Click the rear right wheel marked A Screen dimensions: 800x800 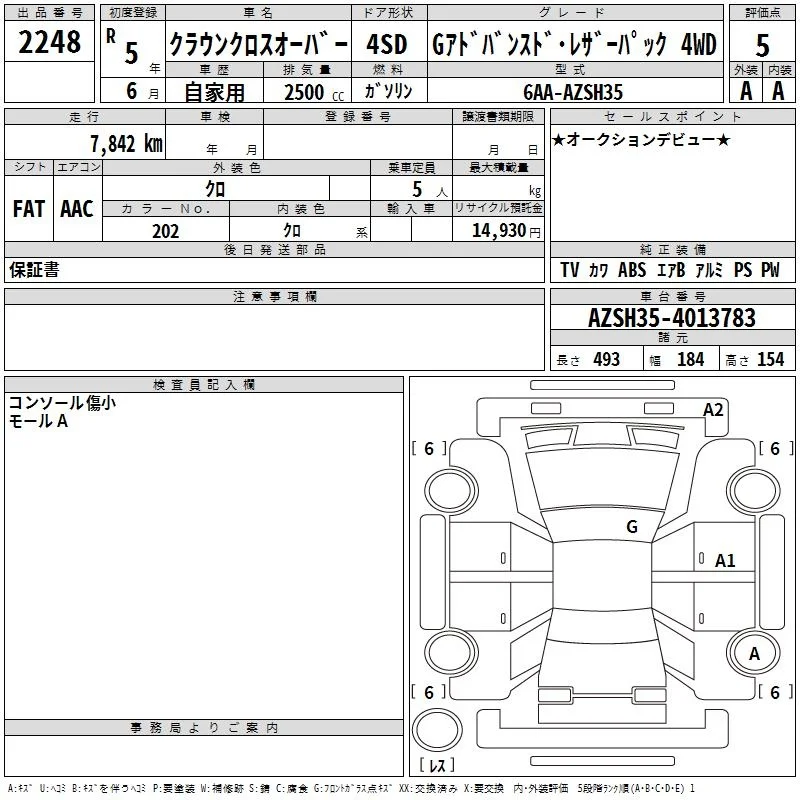point(754,653)
